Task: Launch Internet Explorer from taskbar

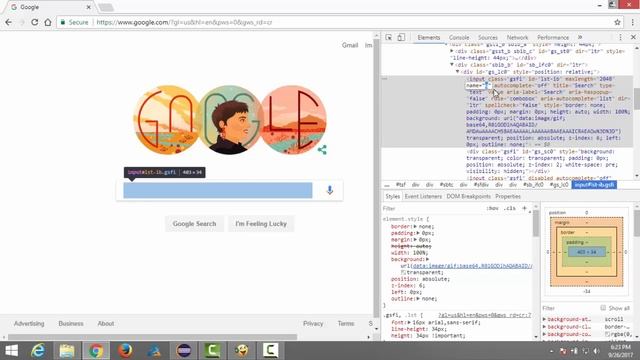Action: 38,351
